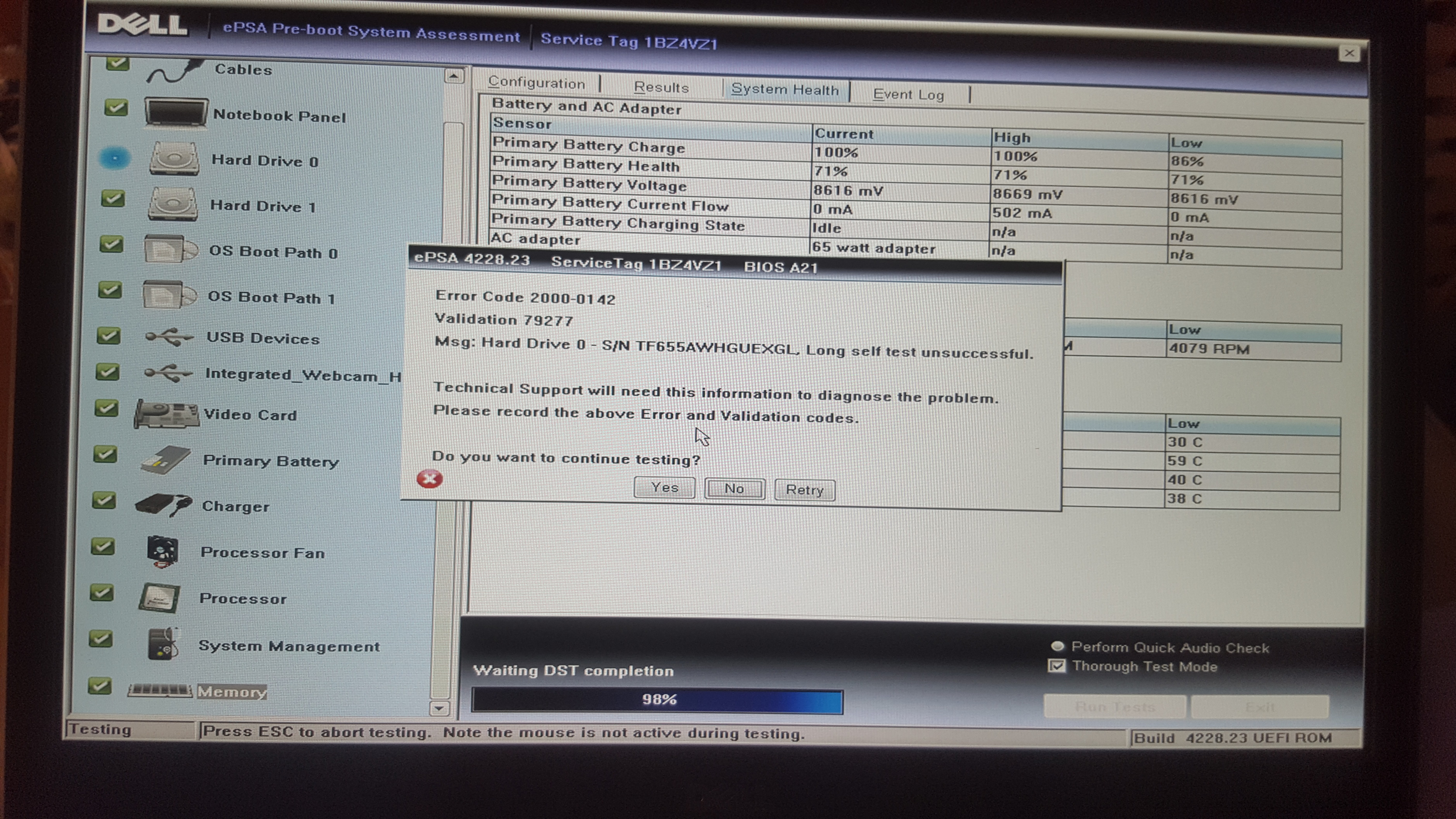1456x819 pixels.
Task: Toggle the Notebook Panel test checkbox
Action: click(x=116, y=107)
